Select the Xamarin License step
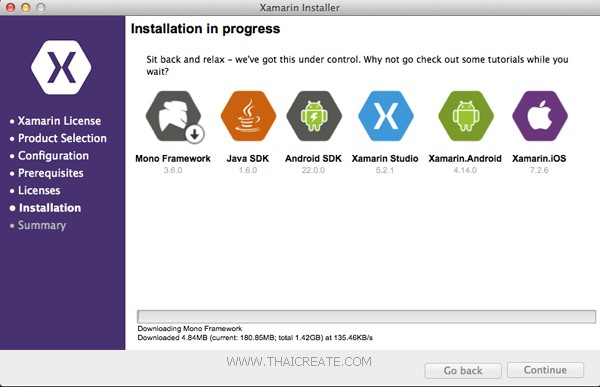 point(59,121)
